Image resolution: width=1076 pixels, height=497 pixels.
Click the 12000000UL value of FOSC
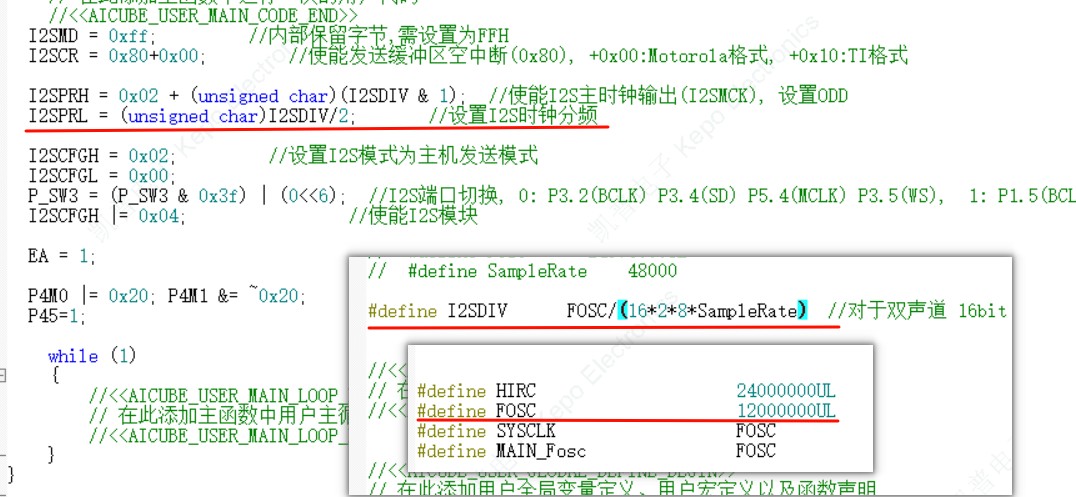tap(785, 410)
